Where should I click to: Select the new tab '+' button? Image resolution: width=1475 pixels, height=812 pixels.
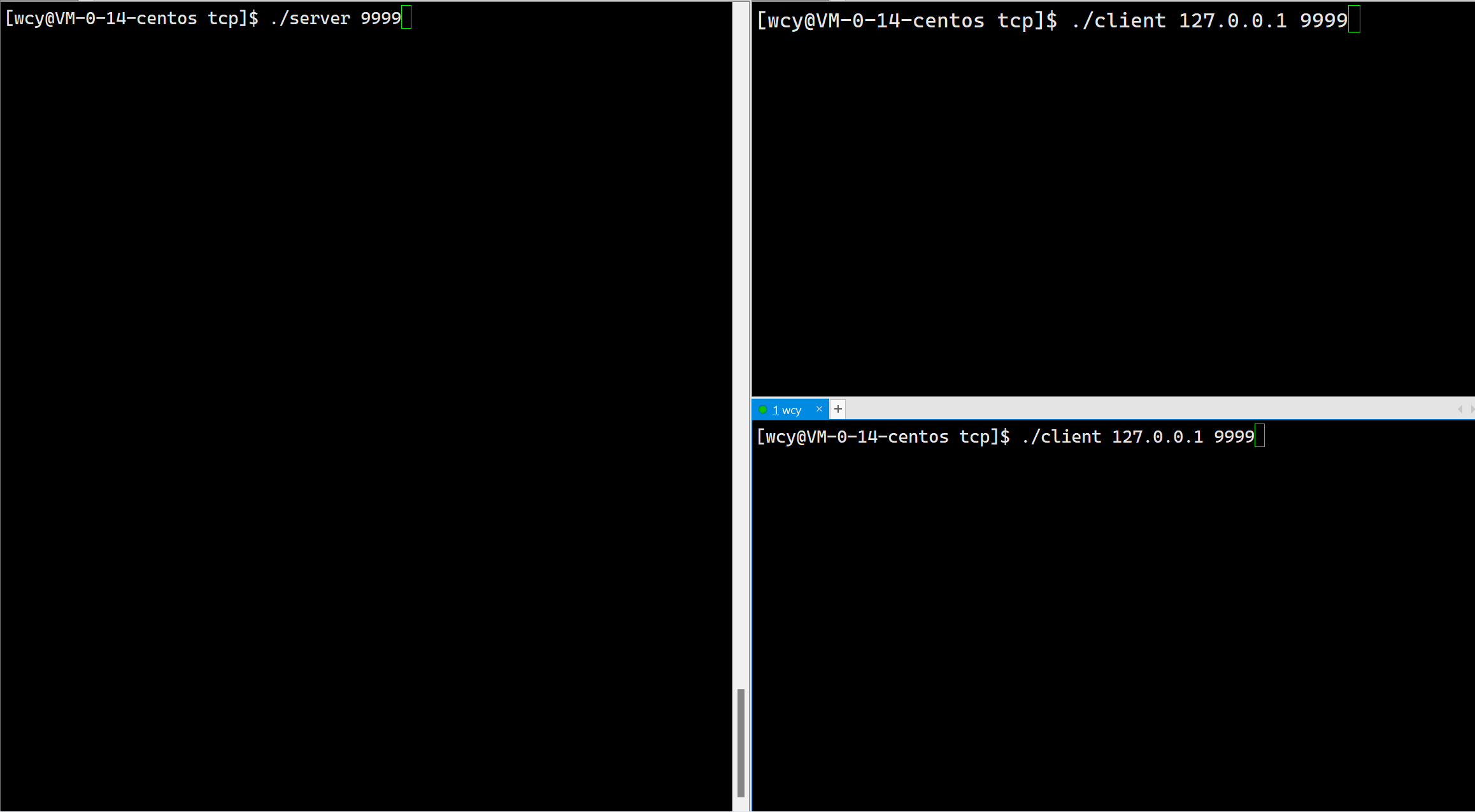coord(838,409)
